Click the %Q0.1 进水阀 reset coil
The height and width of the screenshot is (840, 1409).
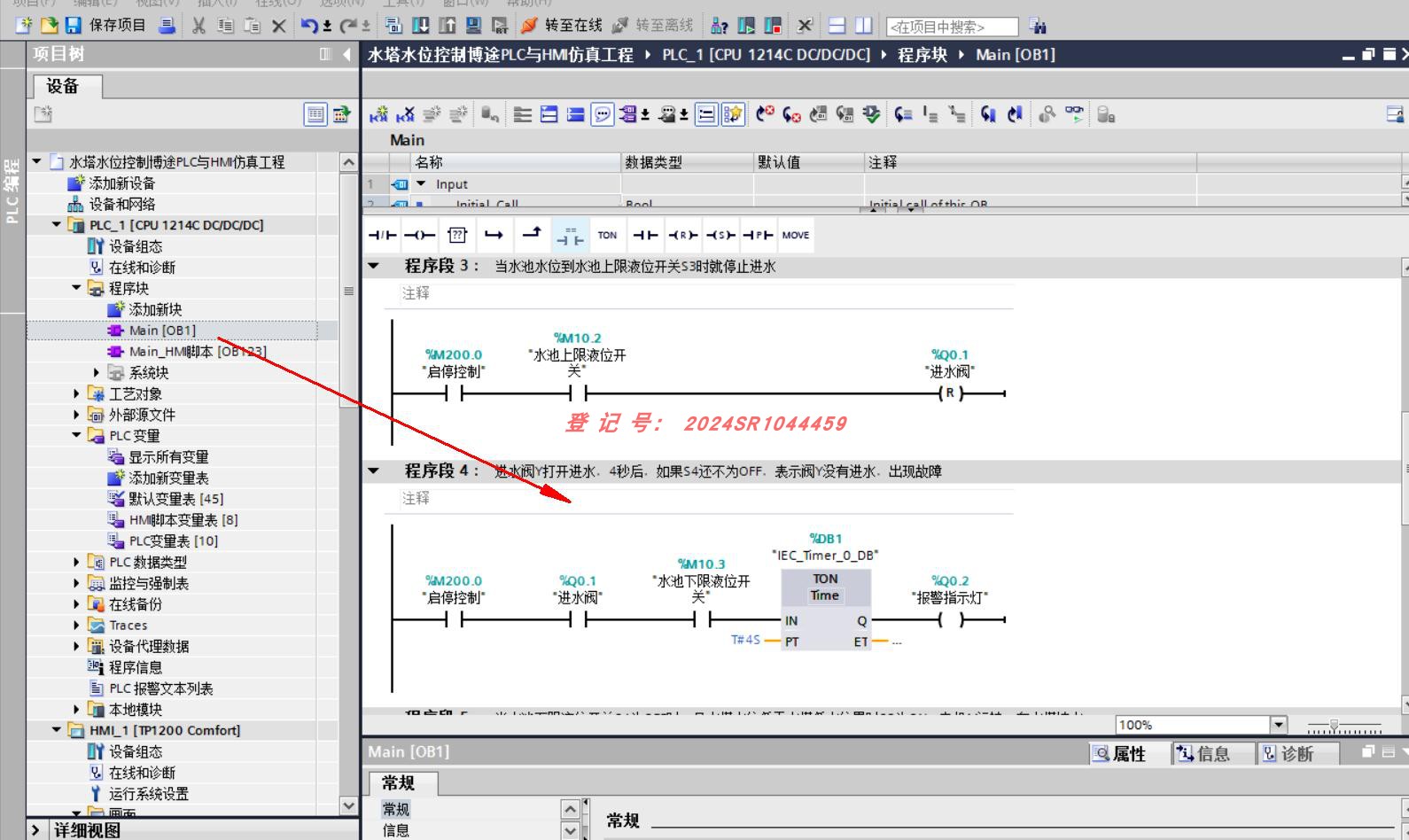[950, 393]
